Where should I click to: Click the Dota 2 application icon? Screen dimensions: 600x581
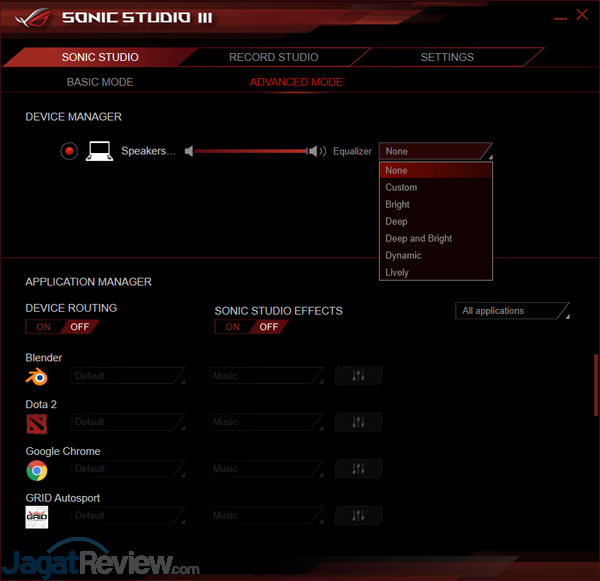(37, 424)
